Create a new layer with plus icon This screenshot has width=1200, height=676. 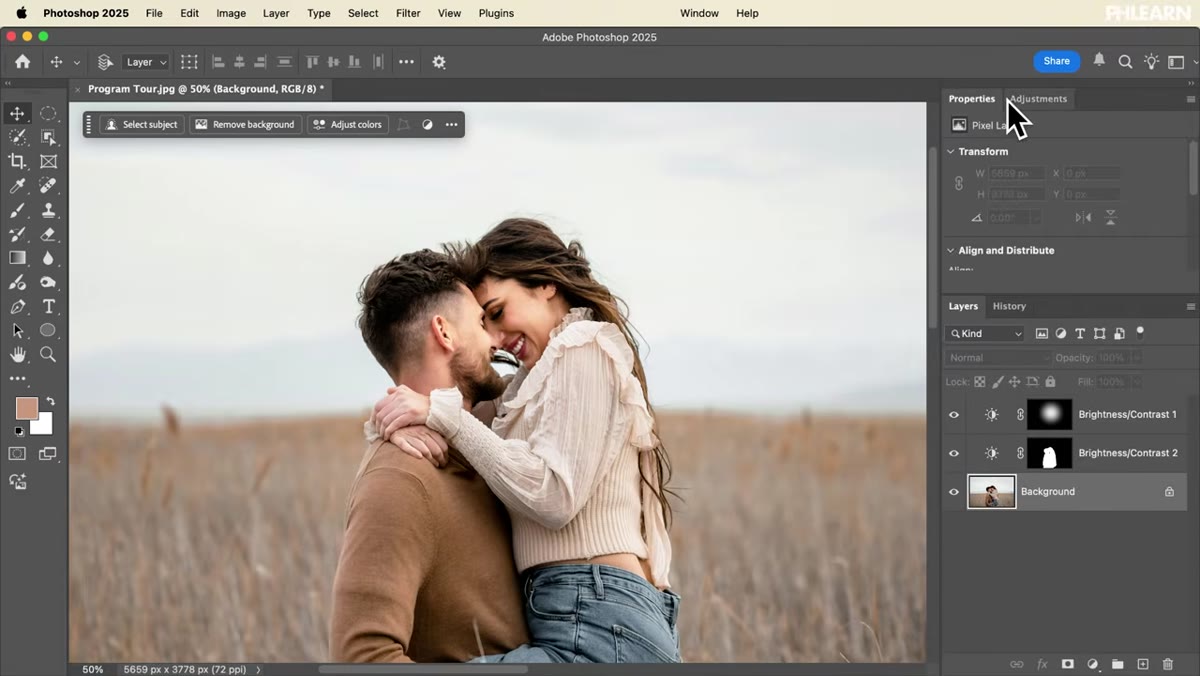(x=1143, y=664)
